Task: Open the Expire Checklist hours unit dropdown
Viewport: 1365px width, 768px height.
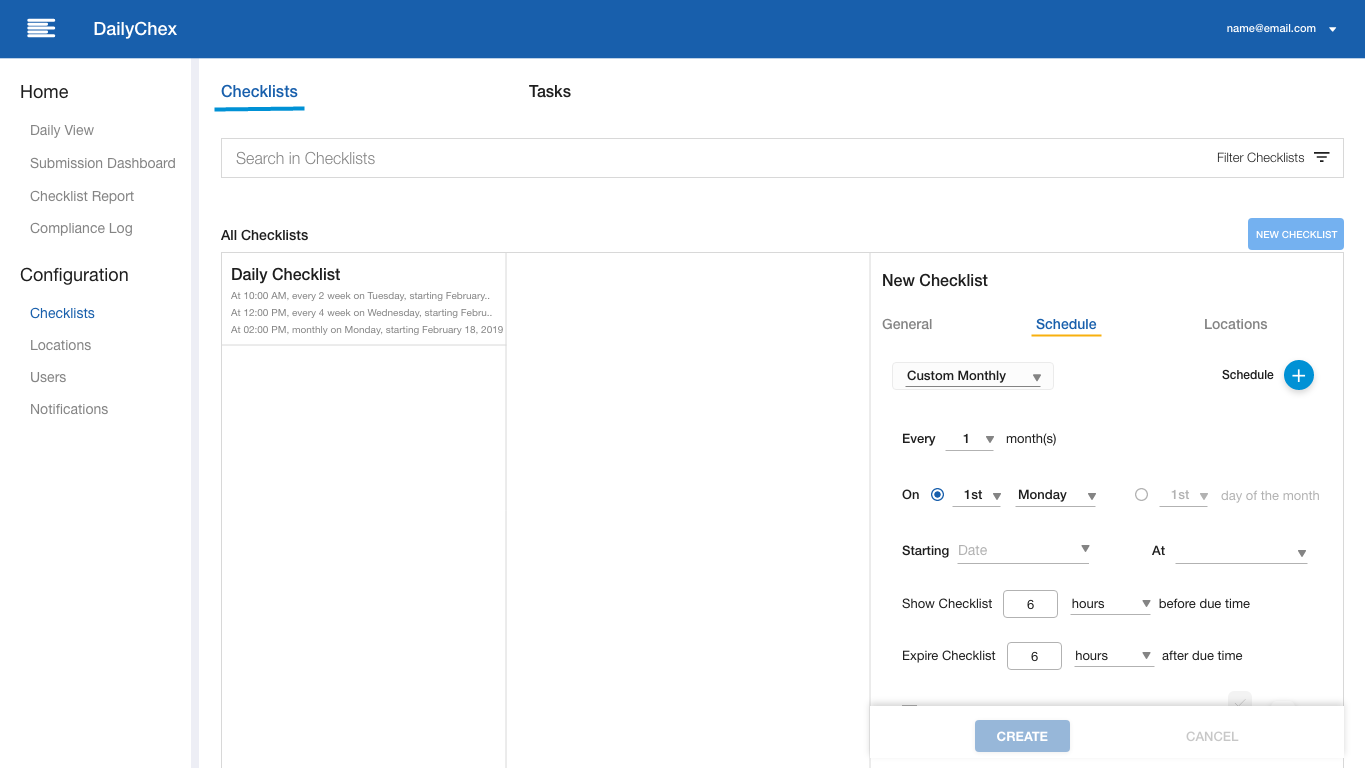Action: pos(1114,656)
